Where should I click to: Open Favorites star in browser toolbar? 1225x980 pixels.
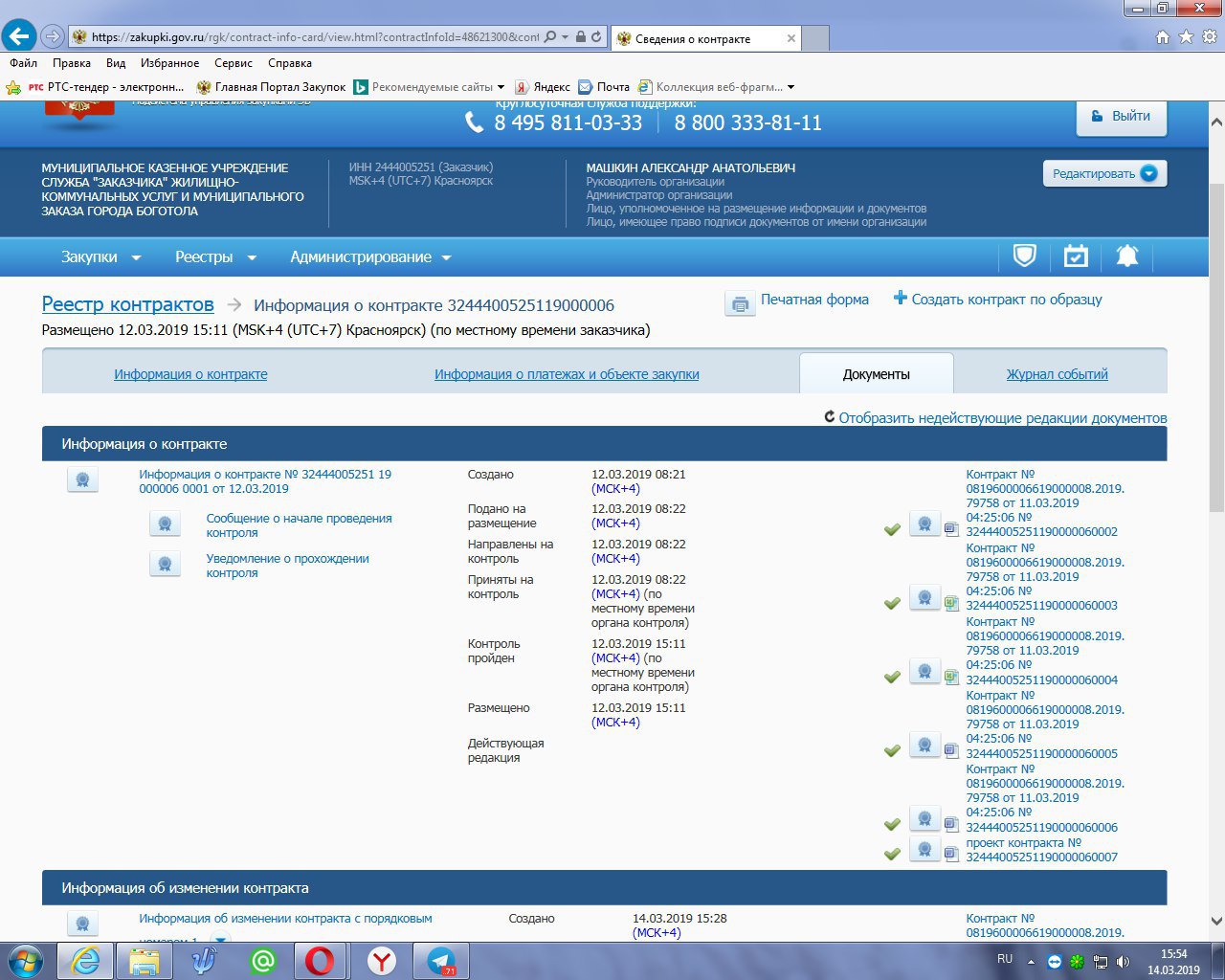1186,37
